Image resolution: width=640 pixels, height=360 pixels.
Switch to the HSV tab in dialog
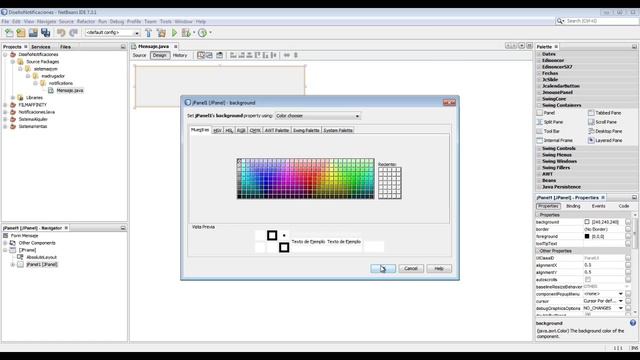tap(217, 130)
